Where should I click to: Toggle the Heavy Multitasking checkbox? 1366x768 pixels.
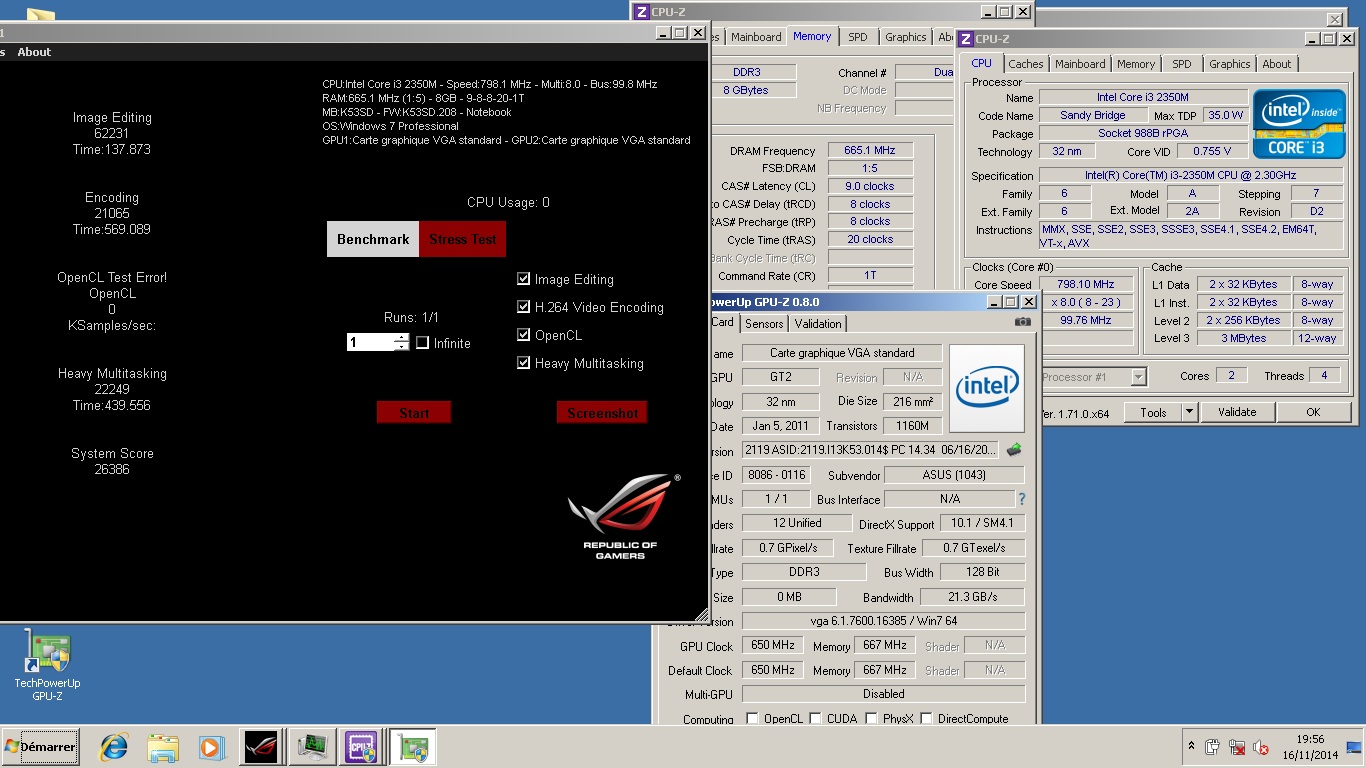point(524,363)
